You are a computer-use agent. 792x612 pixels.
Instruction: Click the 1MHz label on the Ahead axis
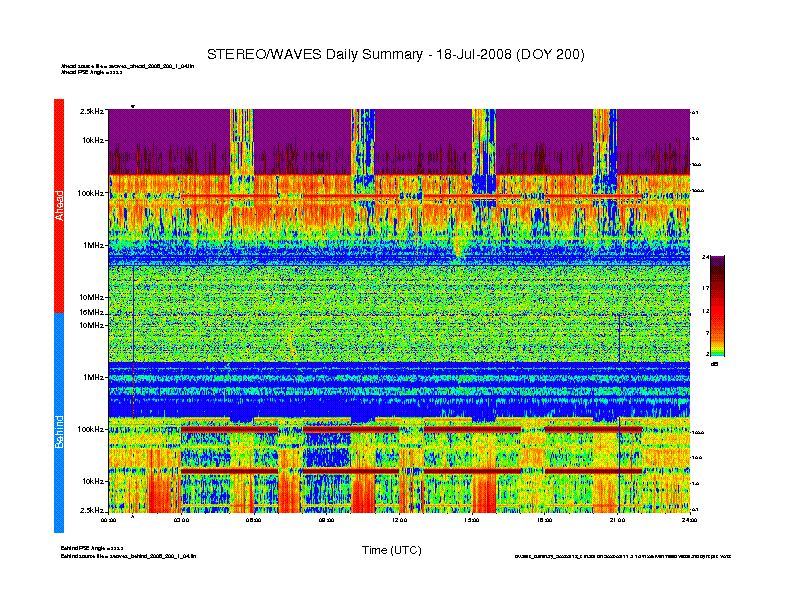(94, 245)
